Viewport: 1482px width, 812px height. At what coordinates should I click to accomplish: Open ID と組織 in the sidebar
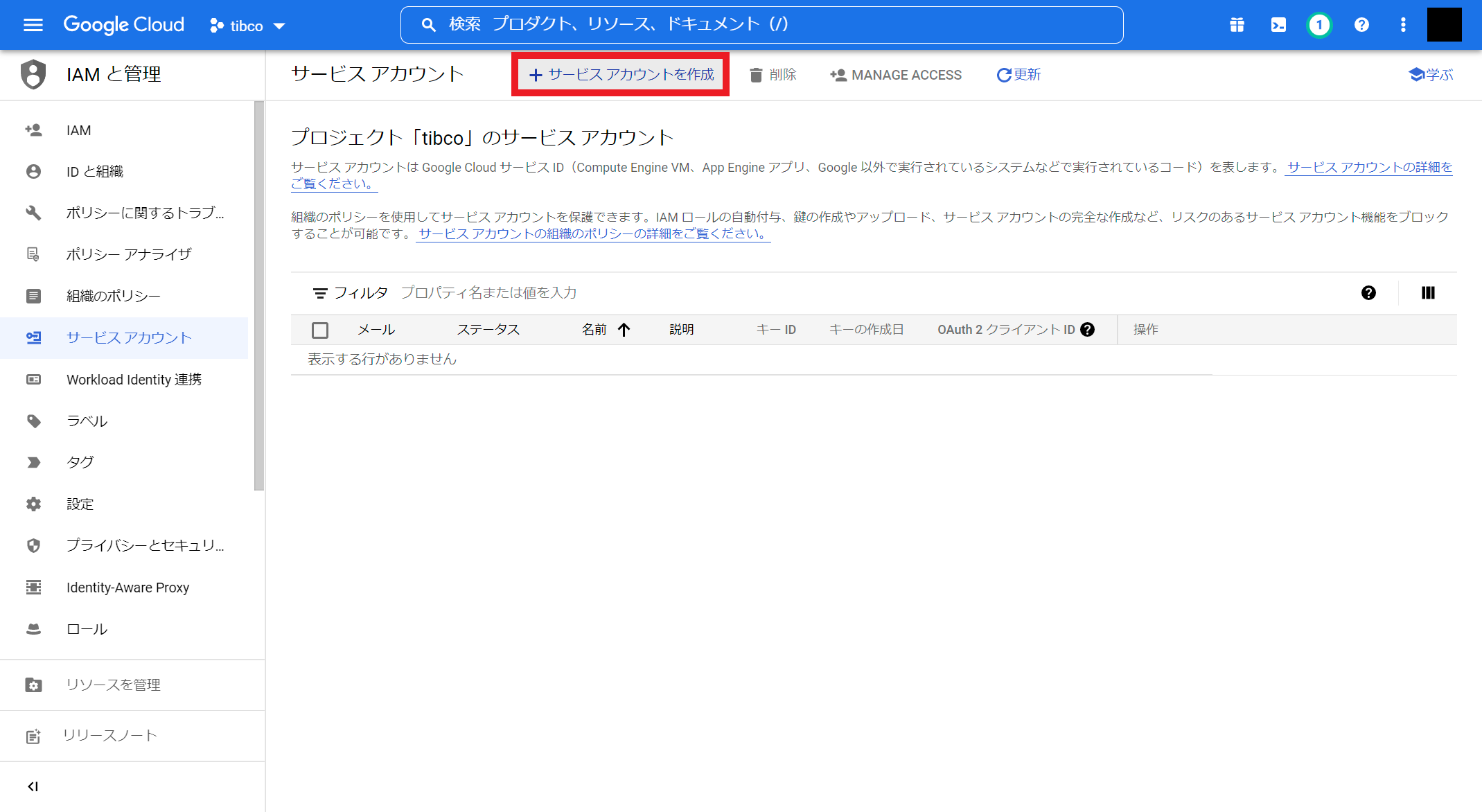(x=124, y=172)
